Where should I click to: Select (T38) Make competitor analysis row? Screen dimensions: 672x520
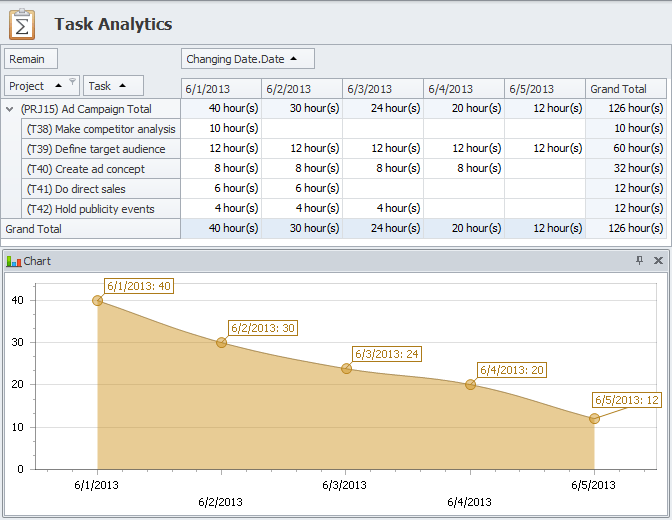tap(100, 129)
